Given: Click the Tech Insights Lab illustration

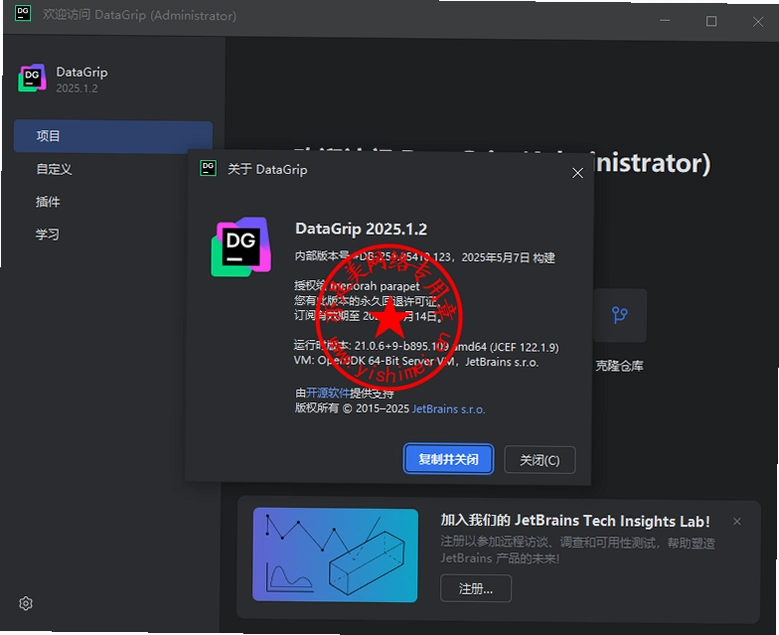Looking at the screenshot, I should [x=335, y=555].
